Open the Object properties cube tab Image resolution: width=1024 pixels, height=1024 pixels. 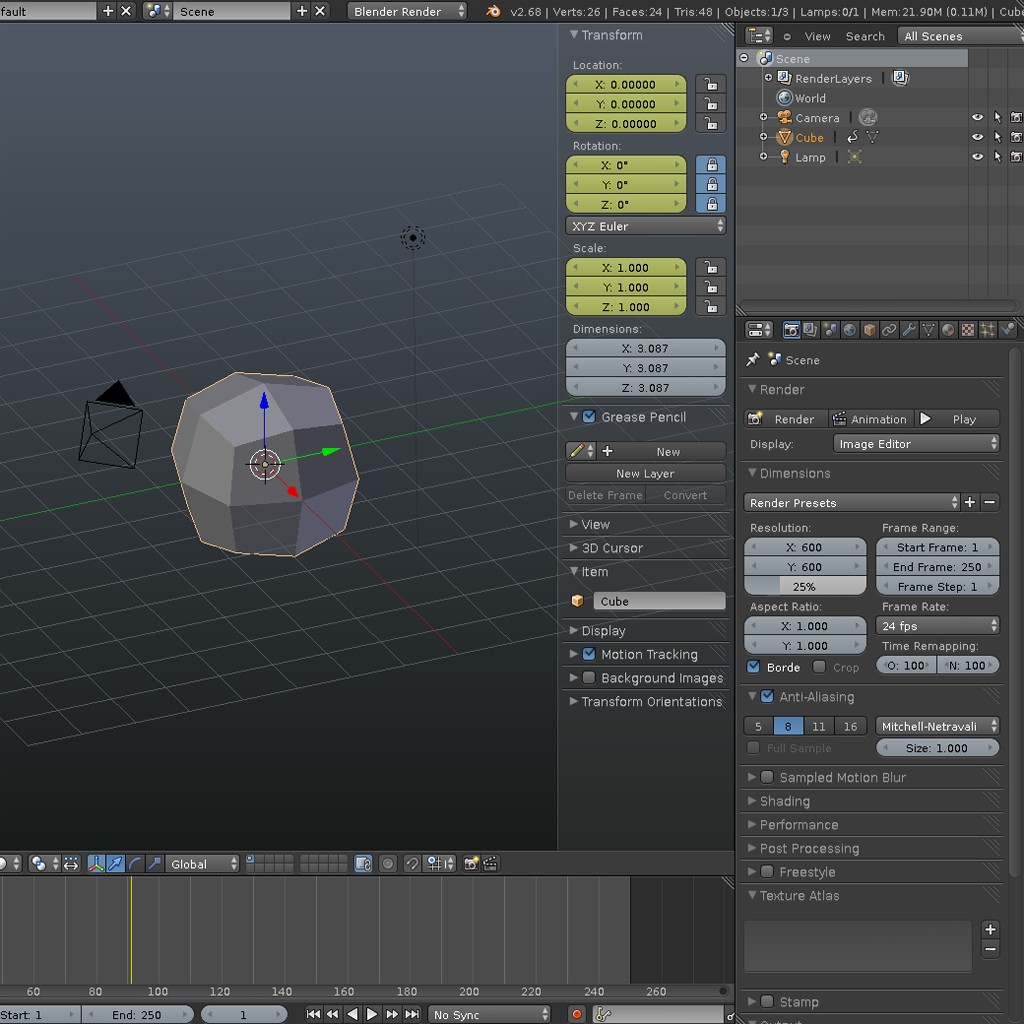(869, 330)
